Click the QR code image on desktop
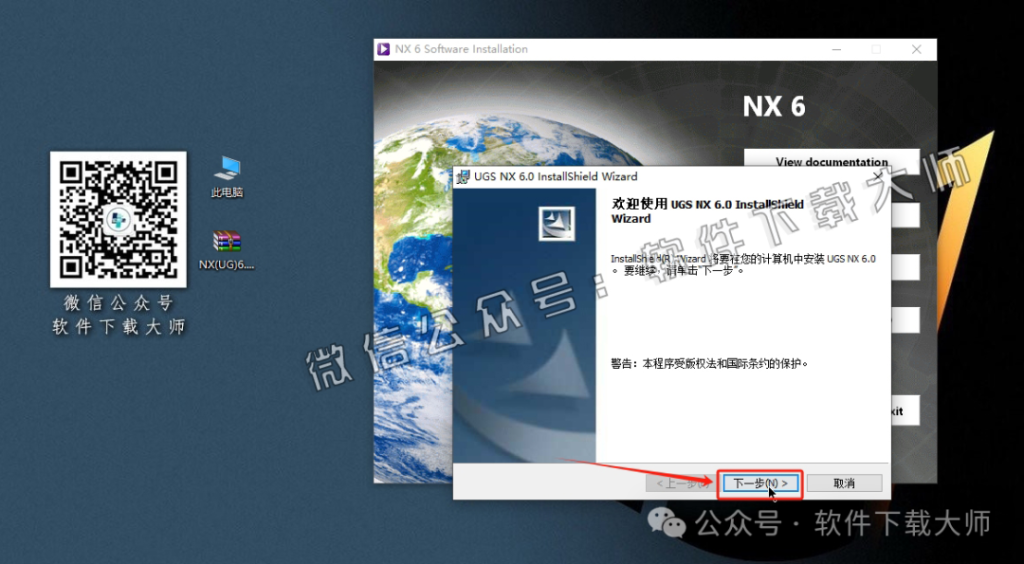Viewport: 1024px width, 564px height. pyautogui.click(x=118, y=219)
